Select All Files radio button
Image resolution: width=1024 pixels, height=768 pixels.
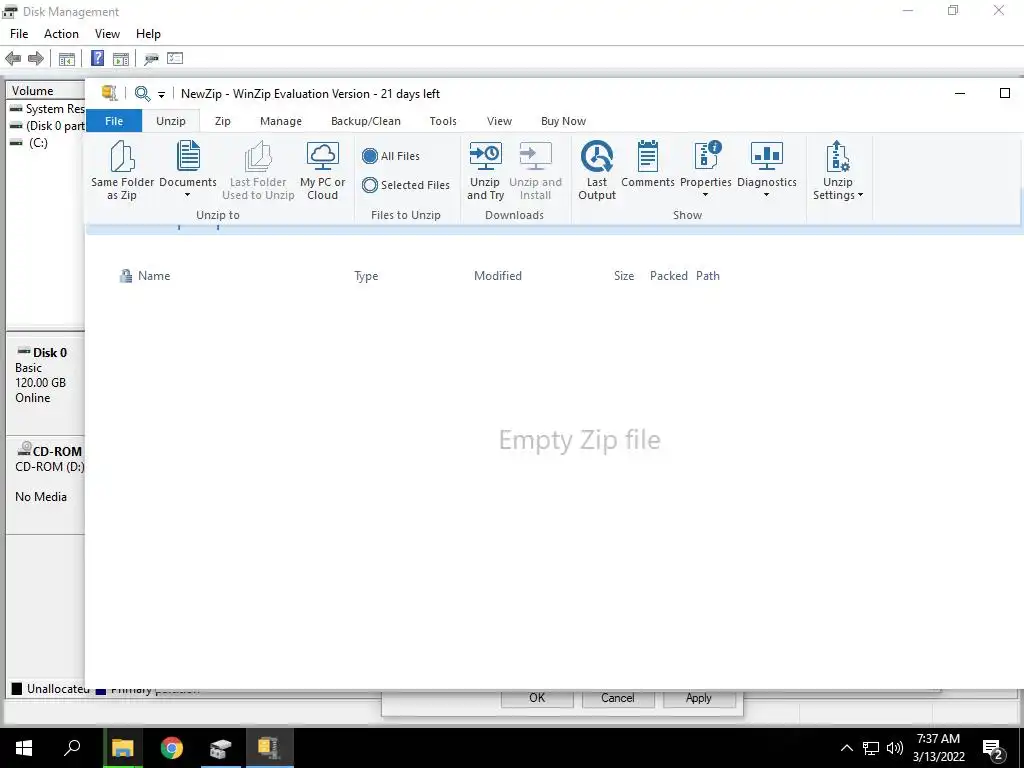(x=370, y=156)
